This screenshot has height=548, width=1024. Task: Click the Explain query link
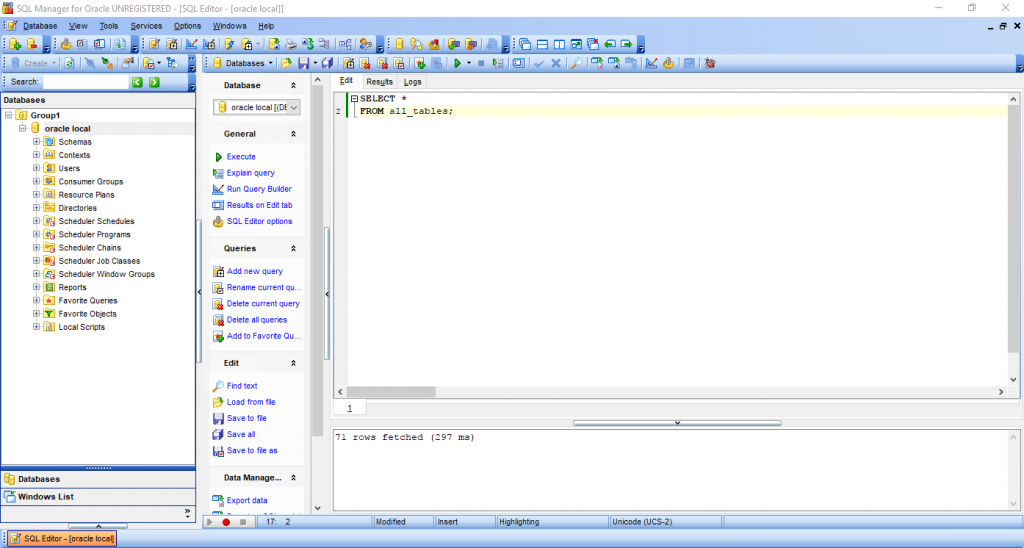pos(250,173)
